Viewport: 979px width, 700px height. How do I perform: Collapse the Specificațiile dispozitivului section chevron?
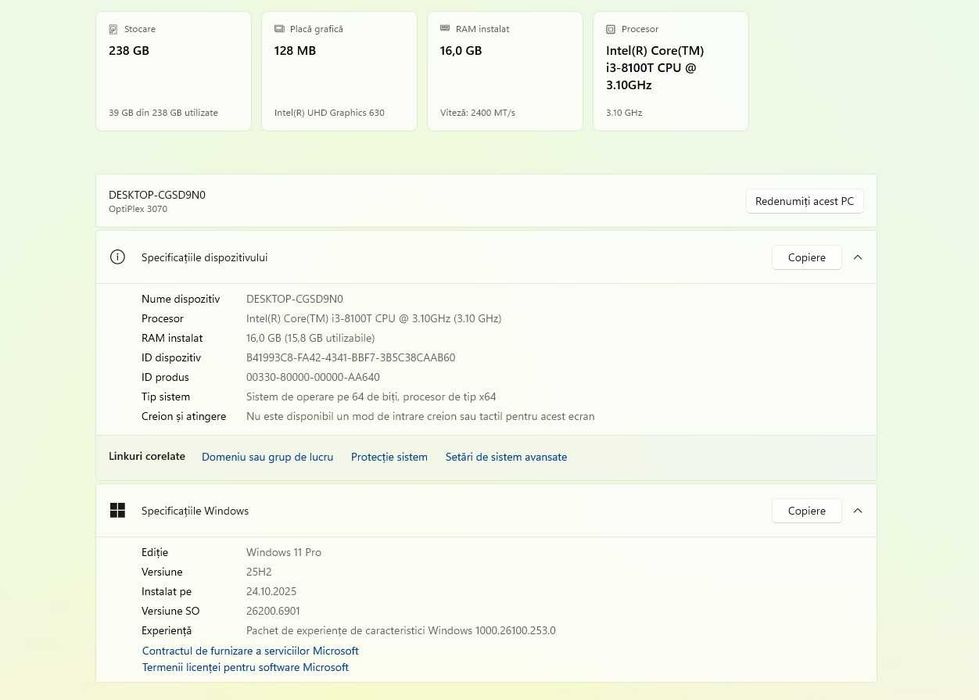pyautogui.click(x=858, y=257)
